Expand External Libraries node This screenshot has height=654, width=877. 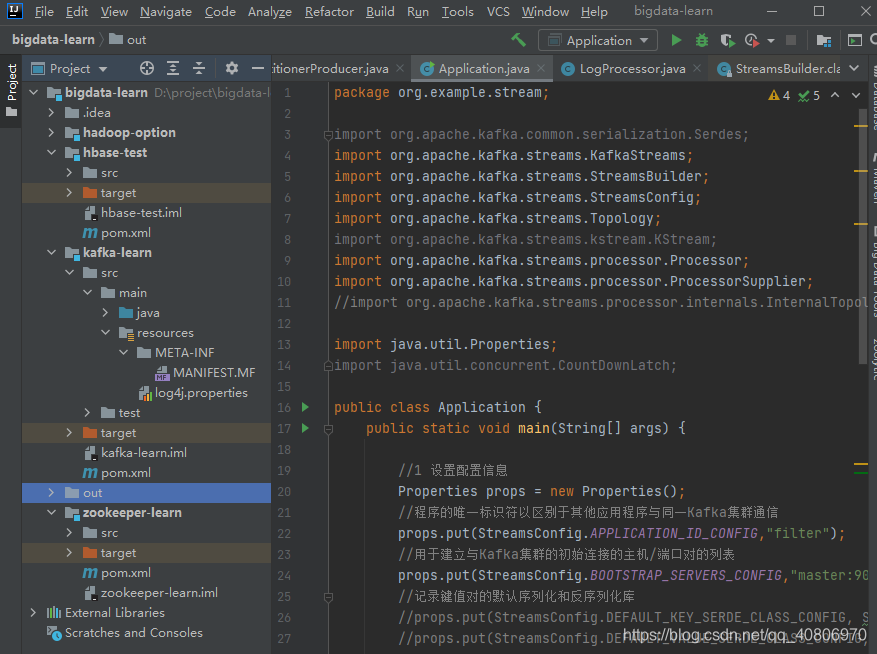(34, 613)
